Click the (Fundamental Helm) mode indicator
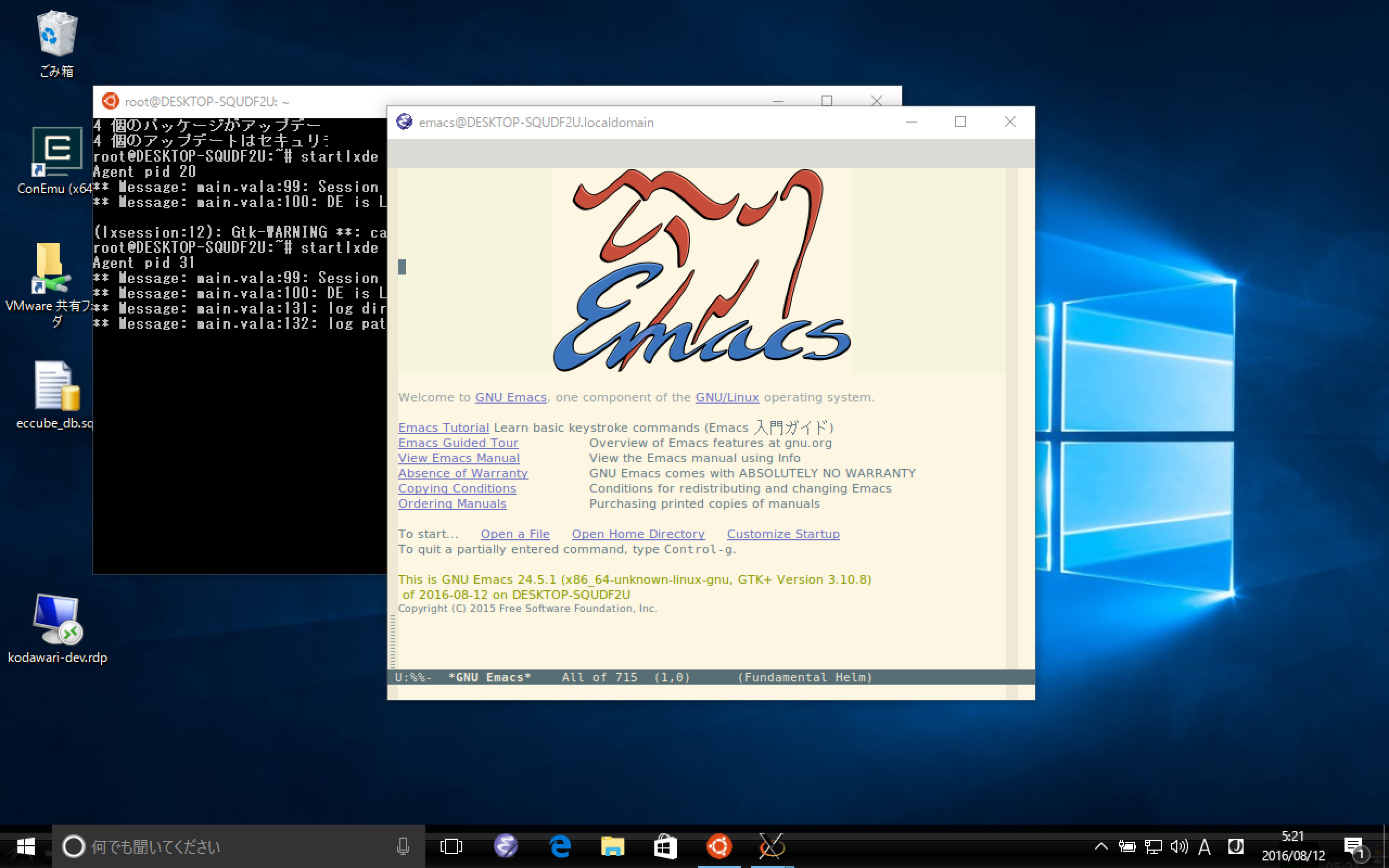 coord(805,678)
